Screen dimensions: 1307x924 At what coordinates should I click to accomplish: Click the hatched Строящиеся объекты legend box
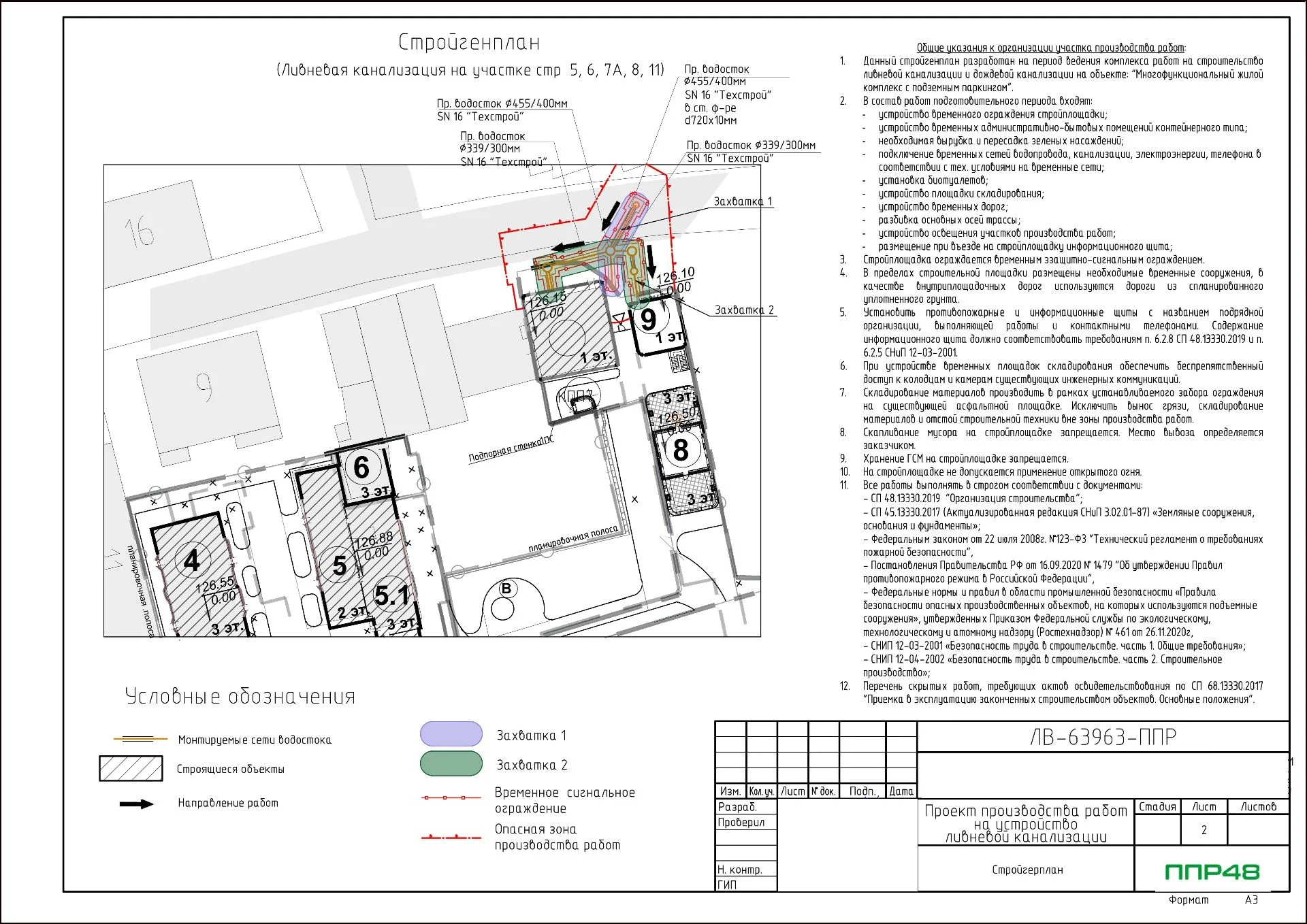click(131, 768)
